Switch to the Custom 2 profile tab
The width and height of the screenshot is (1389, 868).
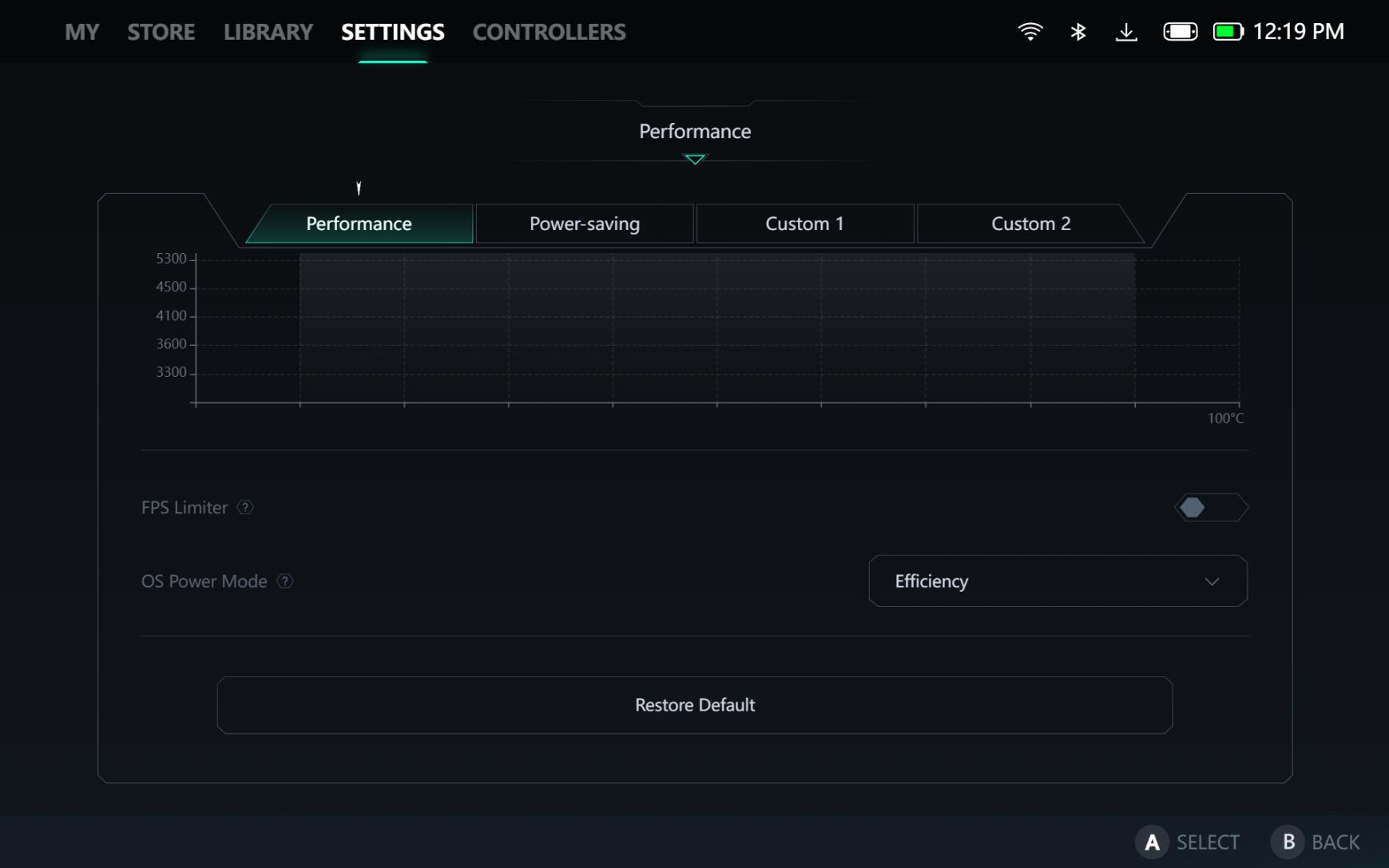click(x=1030, y=224)
